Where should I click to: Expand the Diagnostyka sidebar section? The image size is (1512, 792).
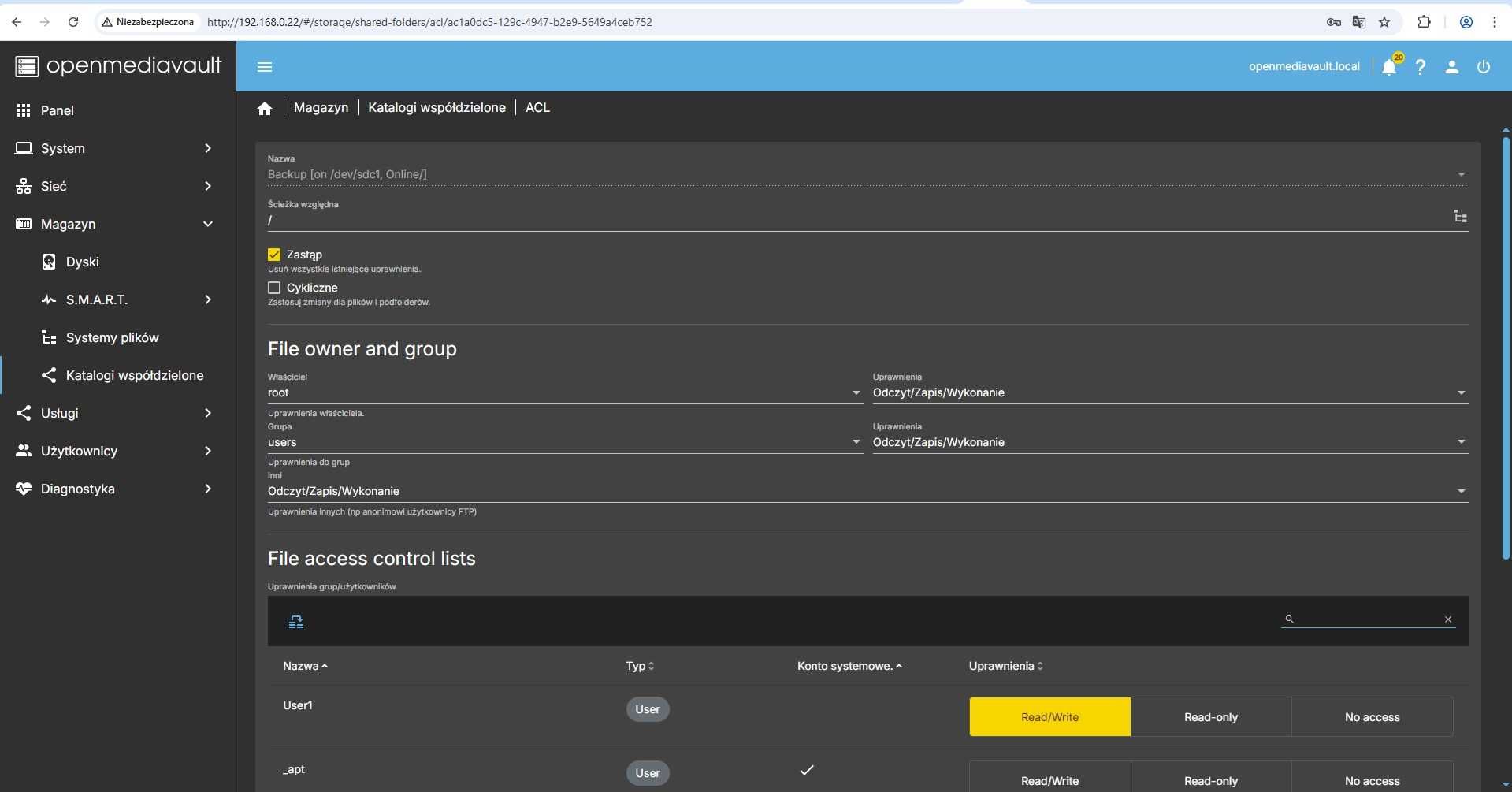point(118,489)
